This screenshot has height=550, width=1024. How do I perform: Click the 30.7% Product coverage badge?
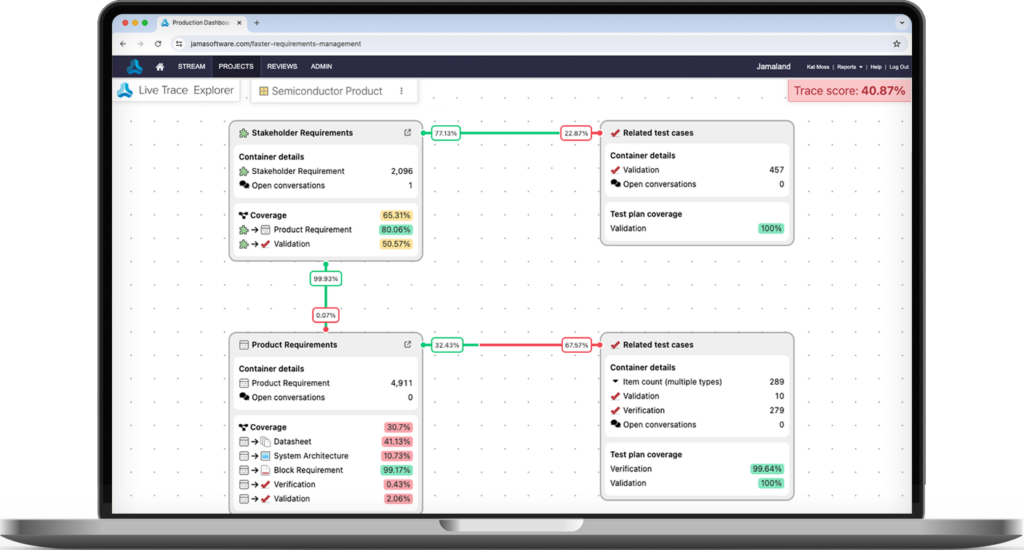coord(398,427)
